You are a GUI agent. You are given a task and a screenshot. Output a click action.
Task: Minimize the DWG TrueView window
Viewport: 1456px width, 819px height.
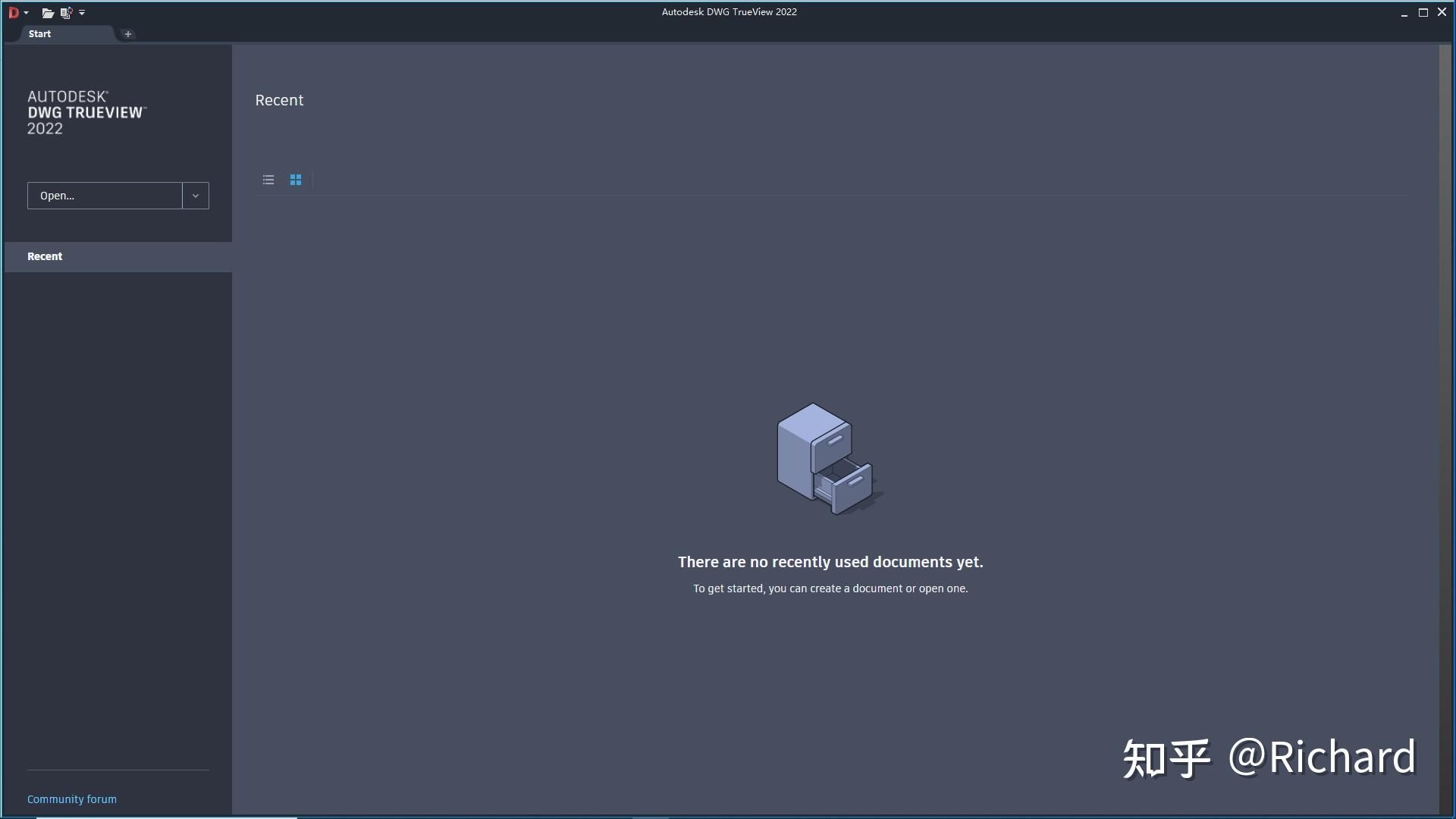coord(1404,13)
